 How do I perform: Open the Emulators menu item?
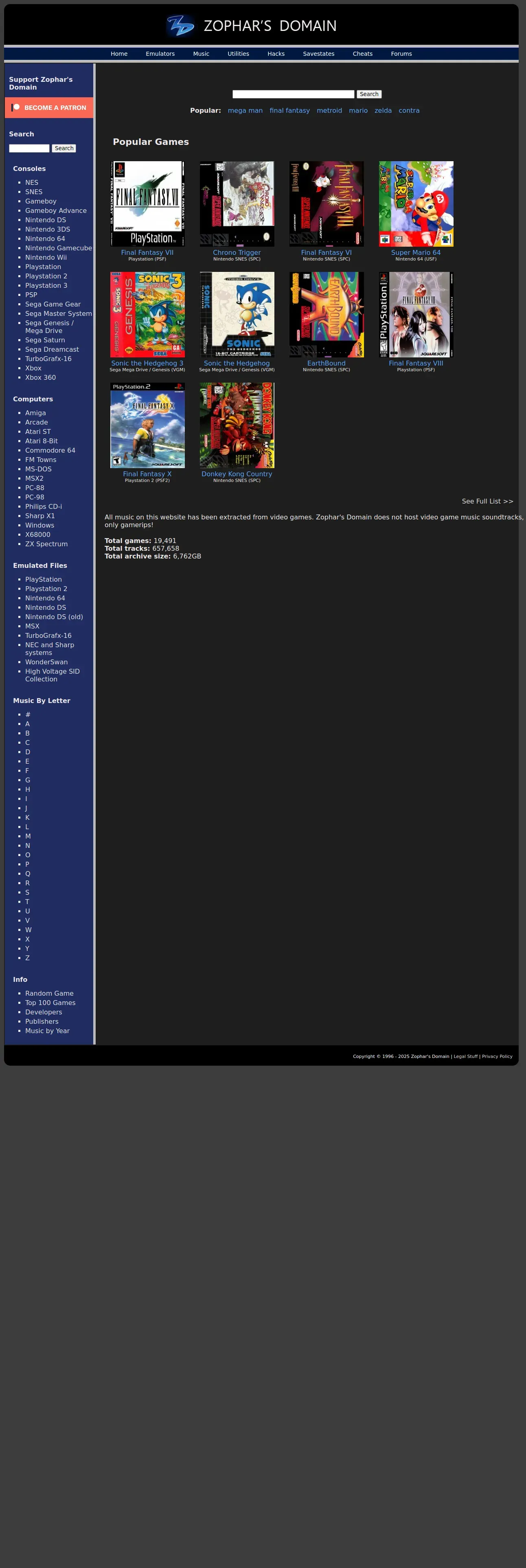pos(160,54)
